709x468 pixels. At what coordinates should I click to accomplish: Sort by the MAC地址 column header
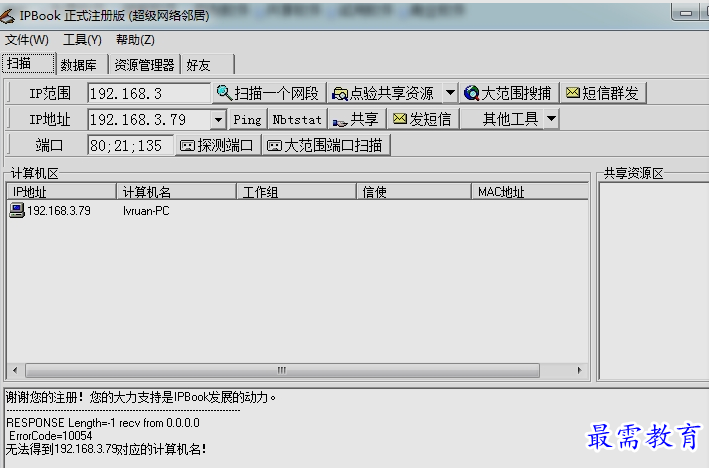coord(530,192)
